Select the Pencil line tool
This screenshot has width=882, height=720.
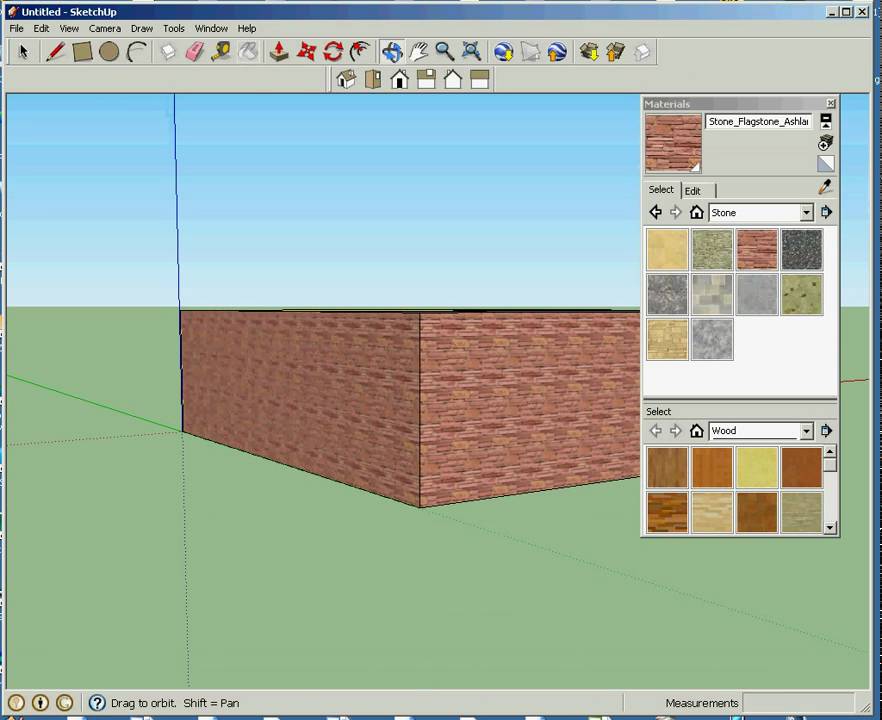(x=55, y=52)
